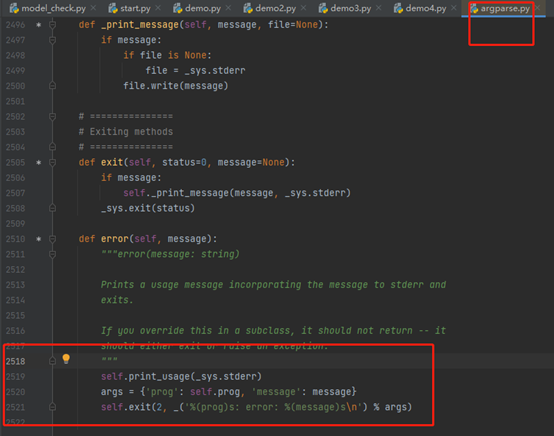Open the argparse.py tab

pyautogui.click(x=505, y=8)
